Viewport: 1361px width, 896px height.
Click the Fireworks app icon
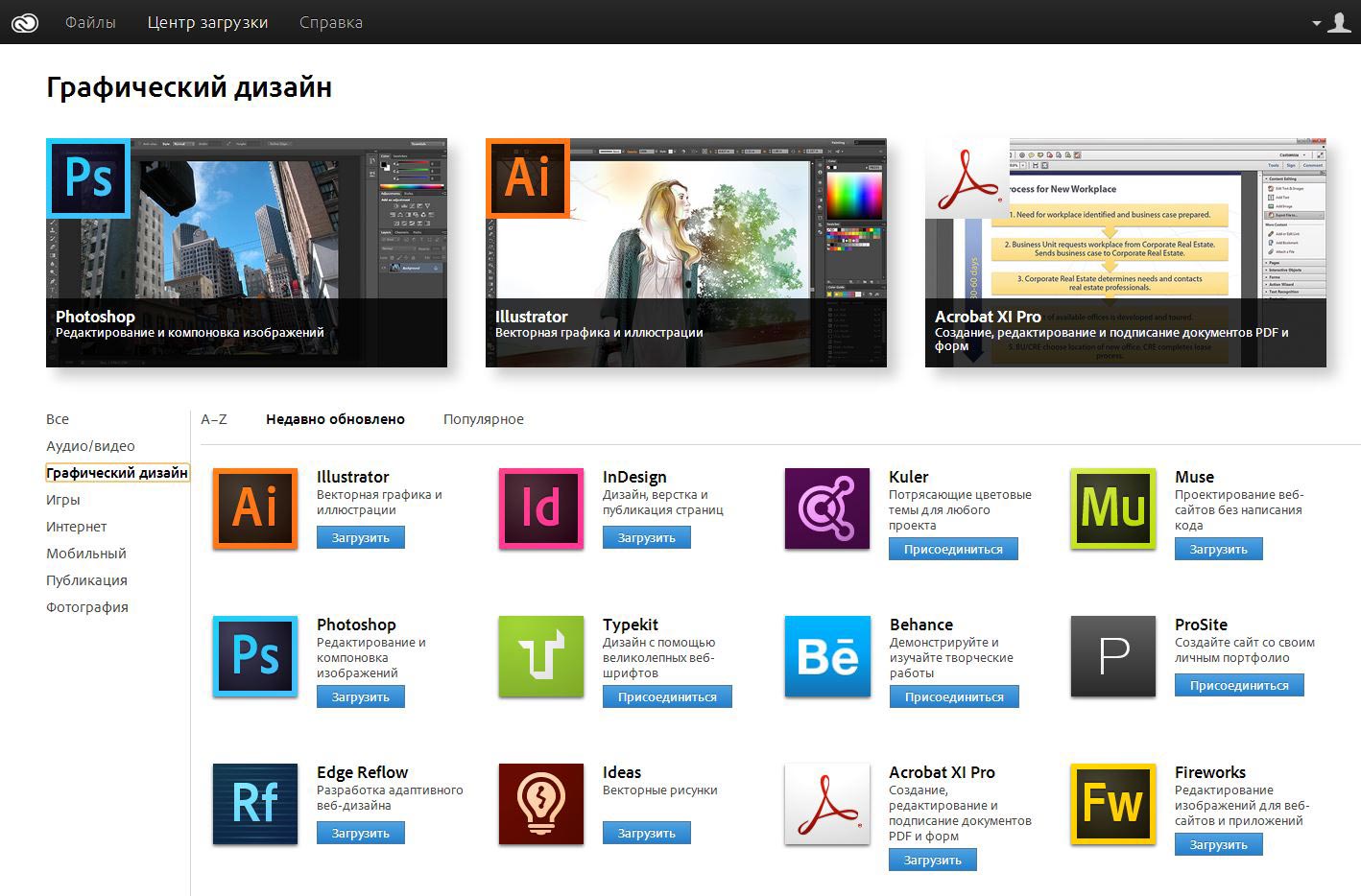coord(1113,804)
